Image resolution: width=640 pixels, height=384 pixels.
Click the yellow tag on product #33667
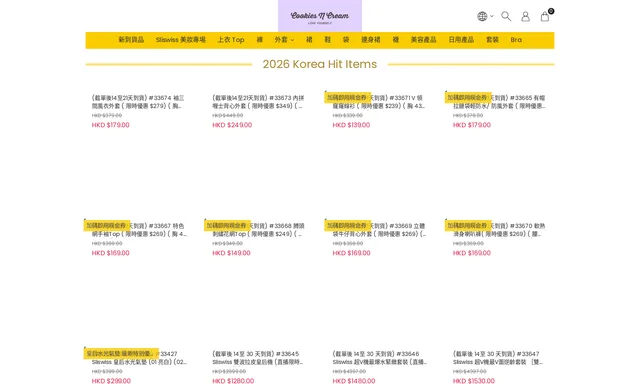tap(107, 226)
